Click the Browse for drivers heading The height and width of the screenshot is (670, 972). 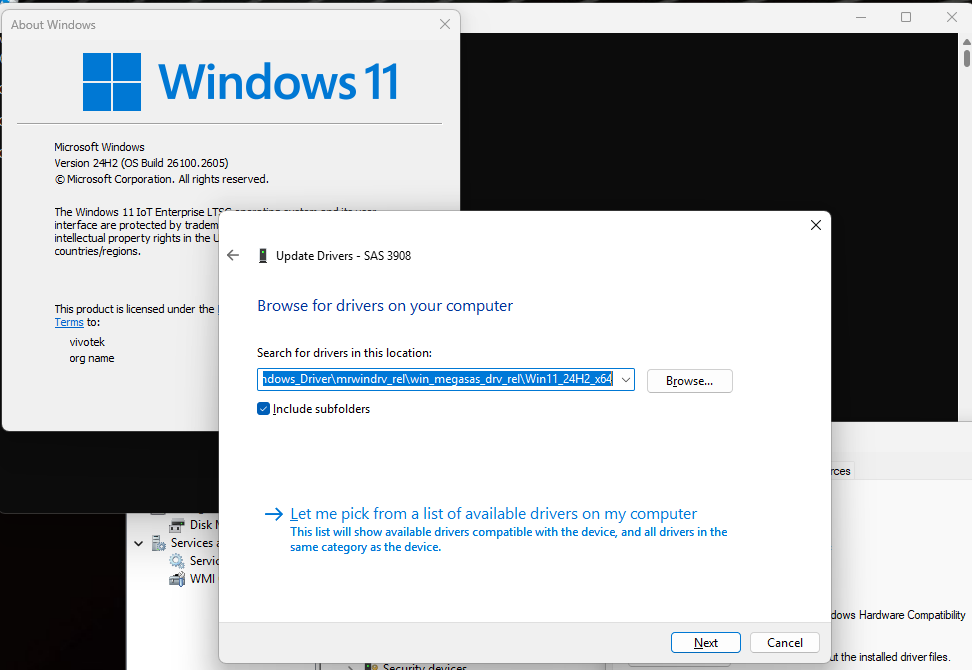click(x=385, y=306)
